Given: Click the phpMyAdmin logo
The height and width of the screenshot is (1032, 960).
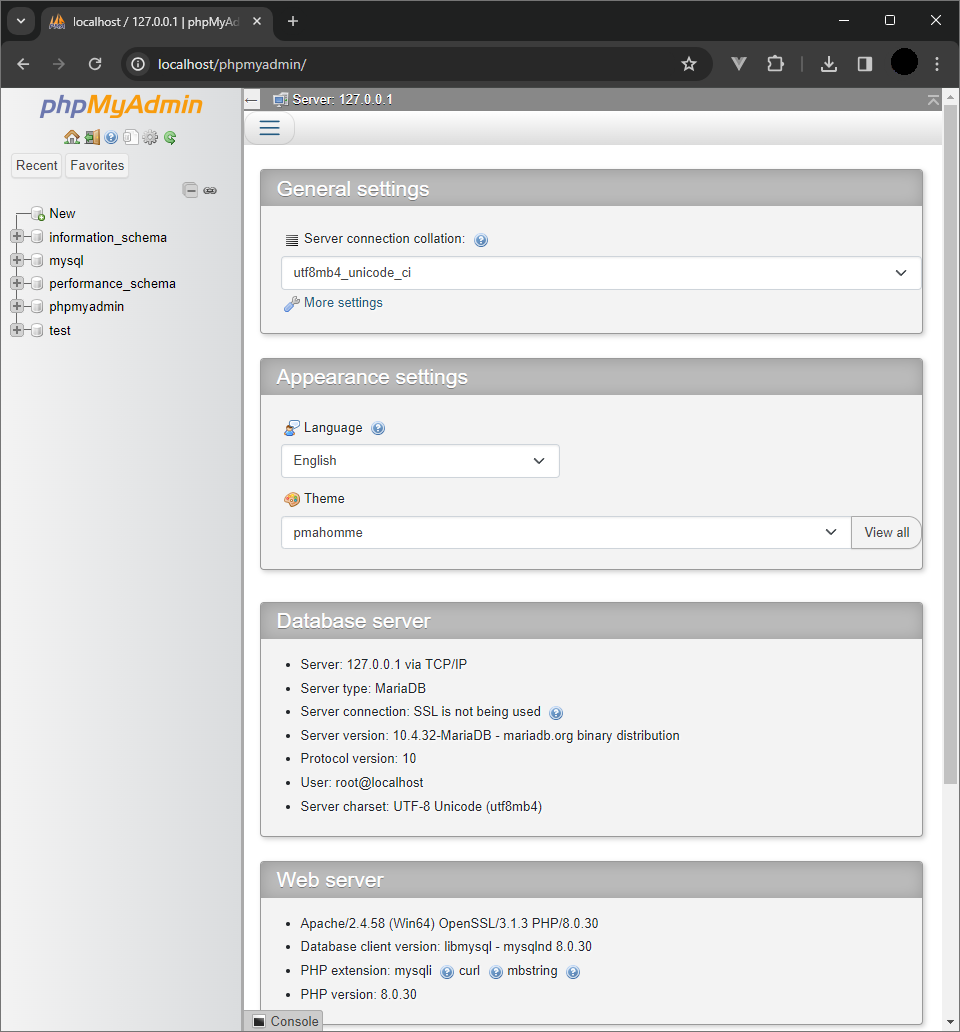Looking at the screenshot, I should click(121, 105).
